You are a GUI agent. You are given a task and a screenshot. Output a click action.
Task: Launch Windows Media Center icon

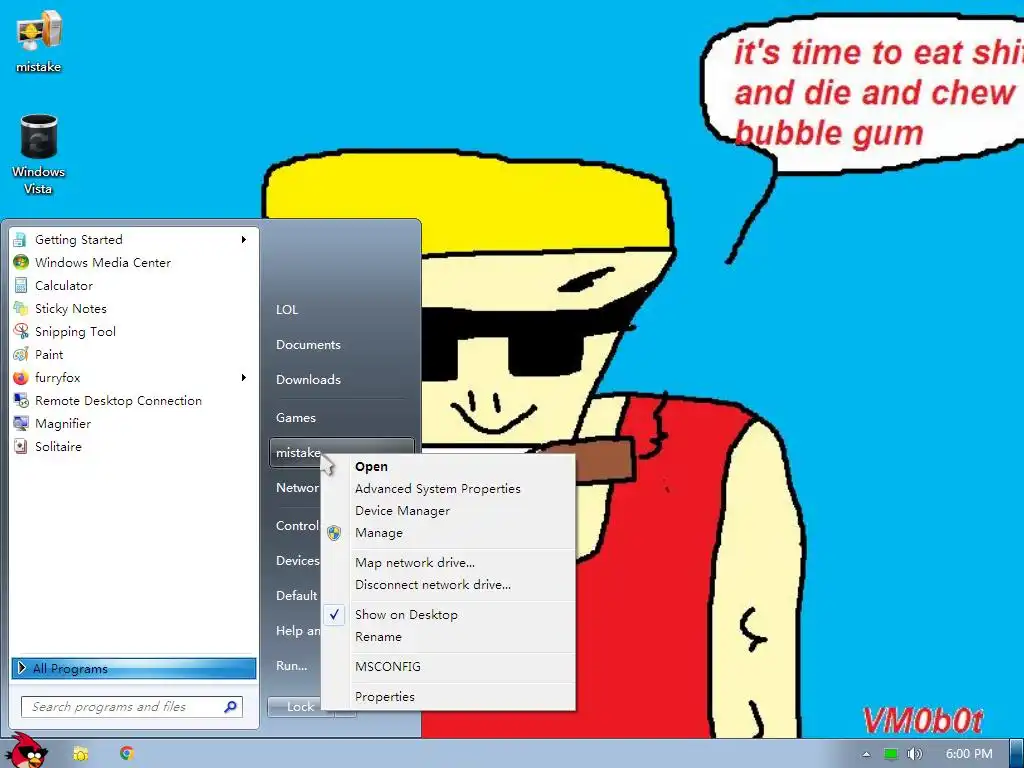(x=21, y=263)
